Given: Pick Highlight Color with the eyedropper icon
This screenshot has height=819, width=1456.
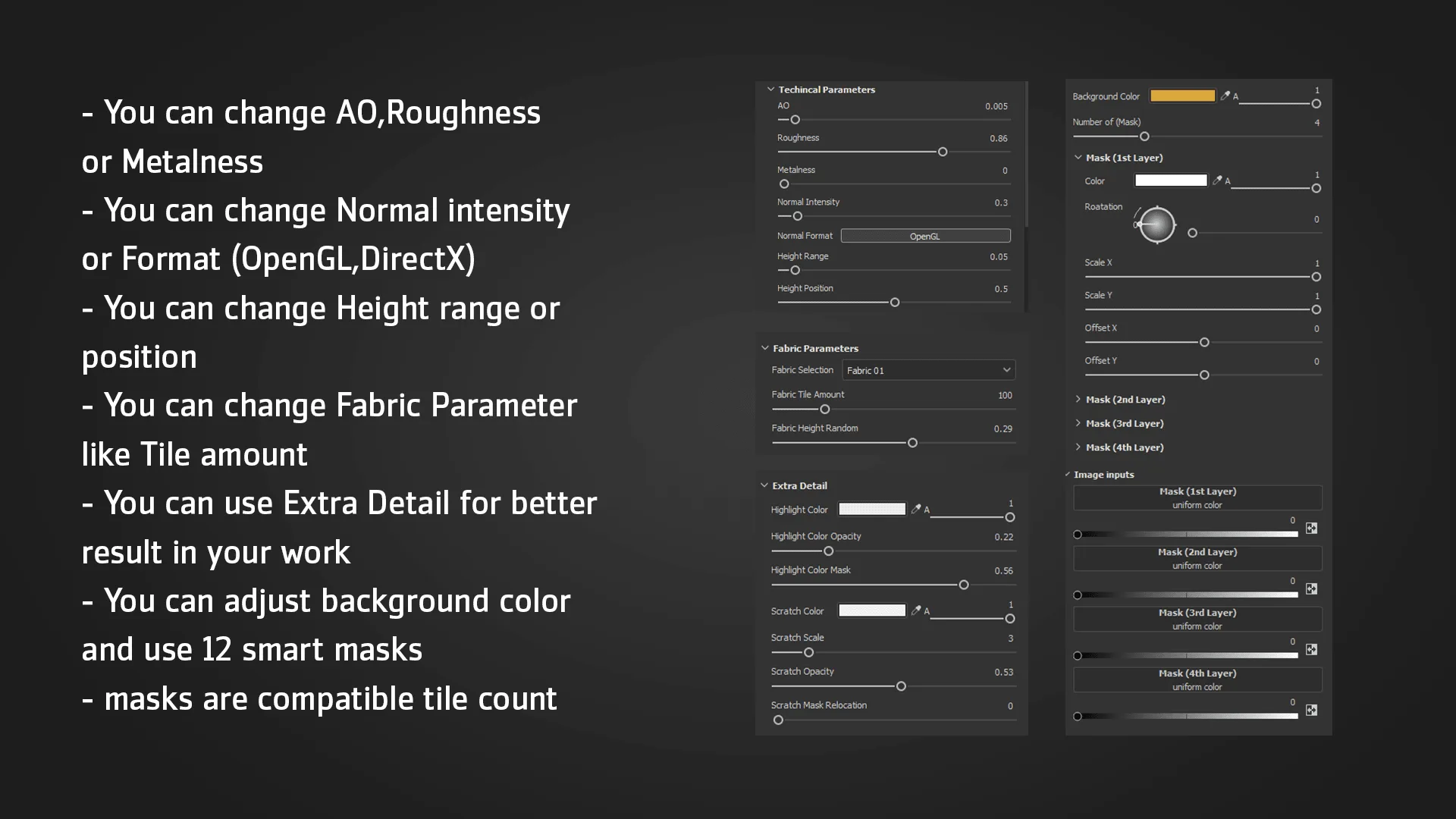Looking at the screenshot, I should click(x=916, y=509).
